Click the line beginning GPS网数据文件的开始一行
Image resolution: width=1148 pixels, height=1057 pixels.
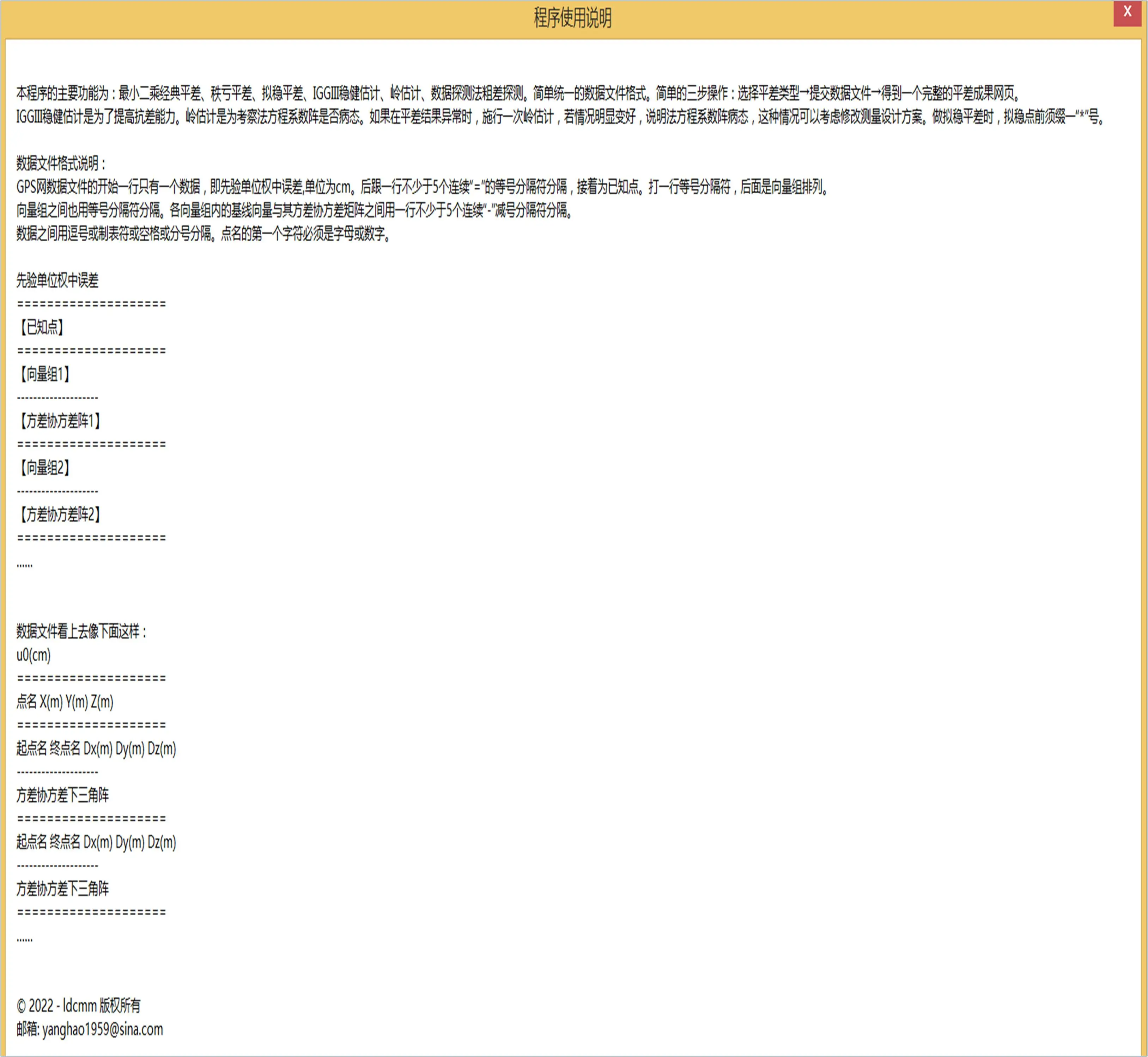point(423,187)
